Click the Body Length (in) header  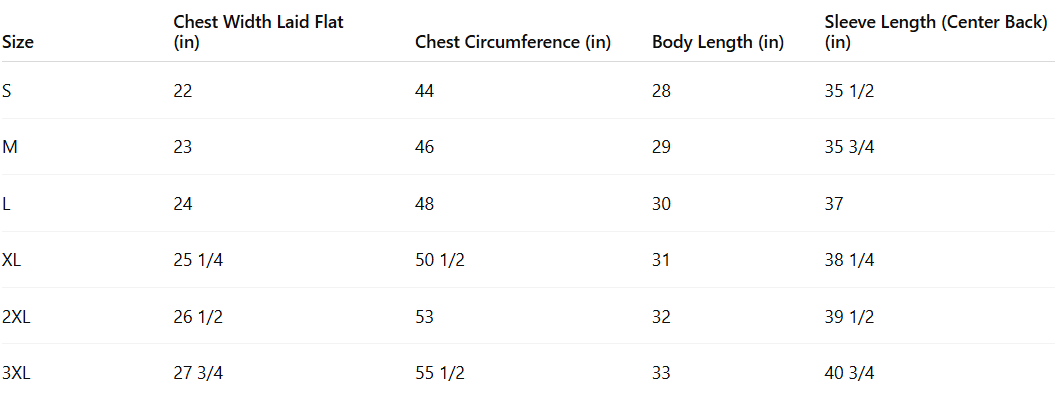click(x=718, y=42)
